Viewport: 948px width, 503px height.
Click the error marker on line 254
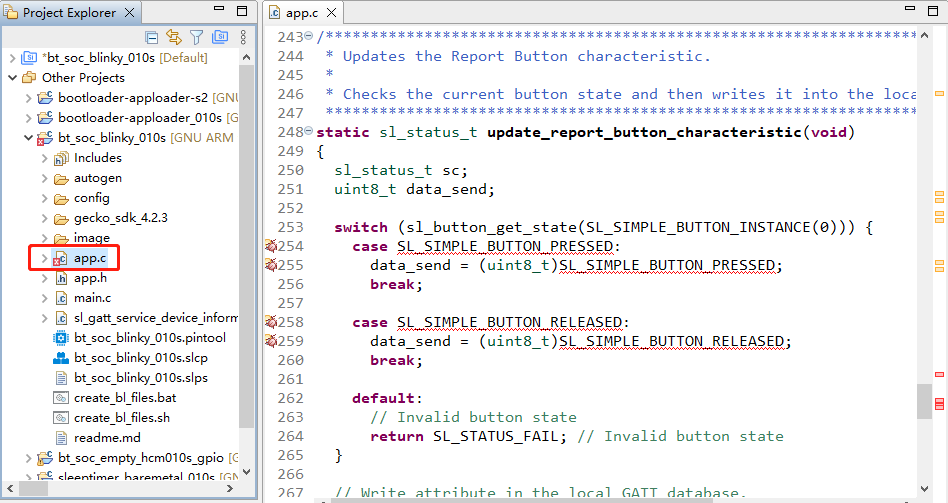[x=270, y=246]
